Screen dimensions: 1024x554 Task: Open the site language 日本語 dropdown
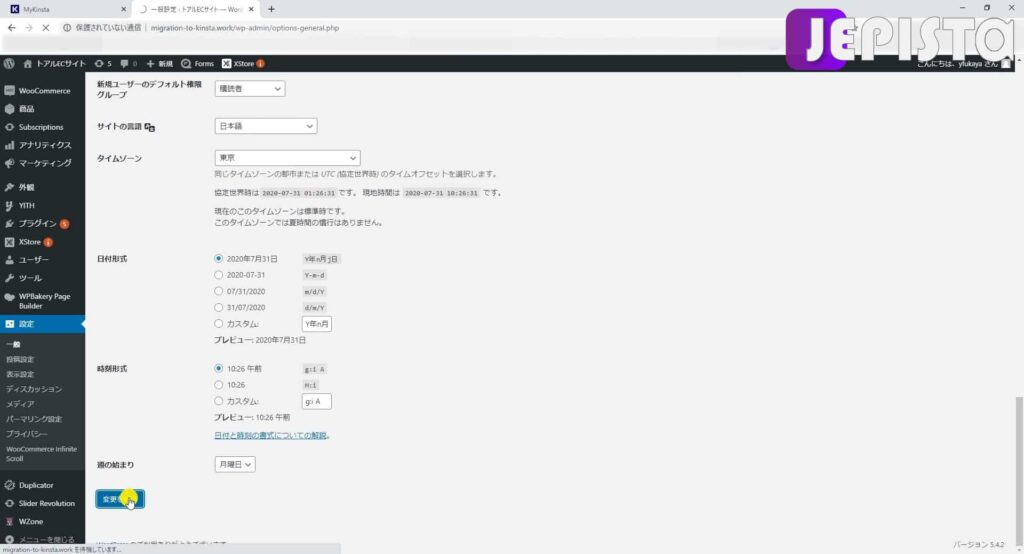click(266, 126)
